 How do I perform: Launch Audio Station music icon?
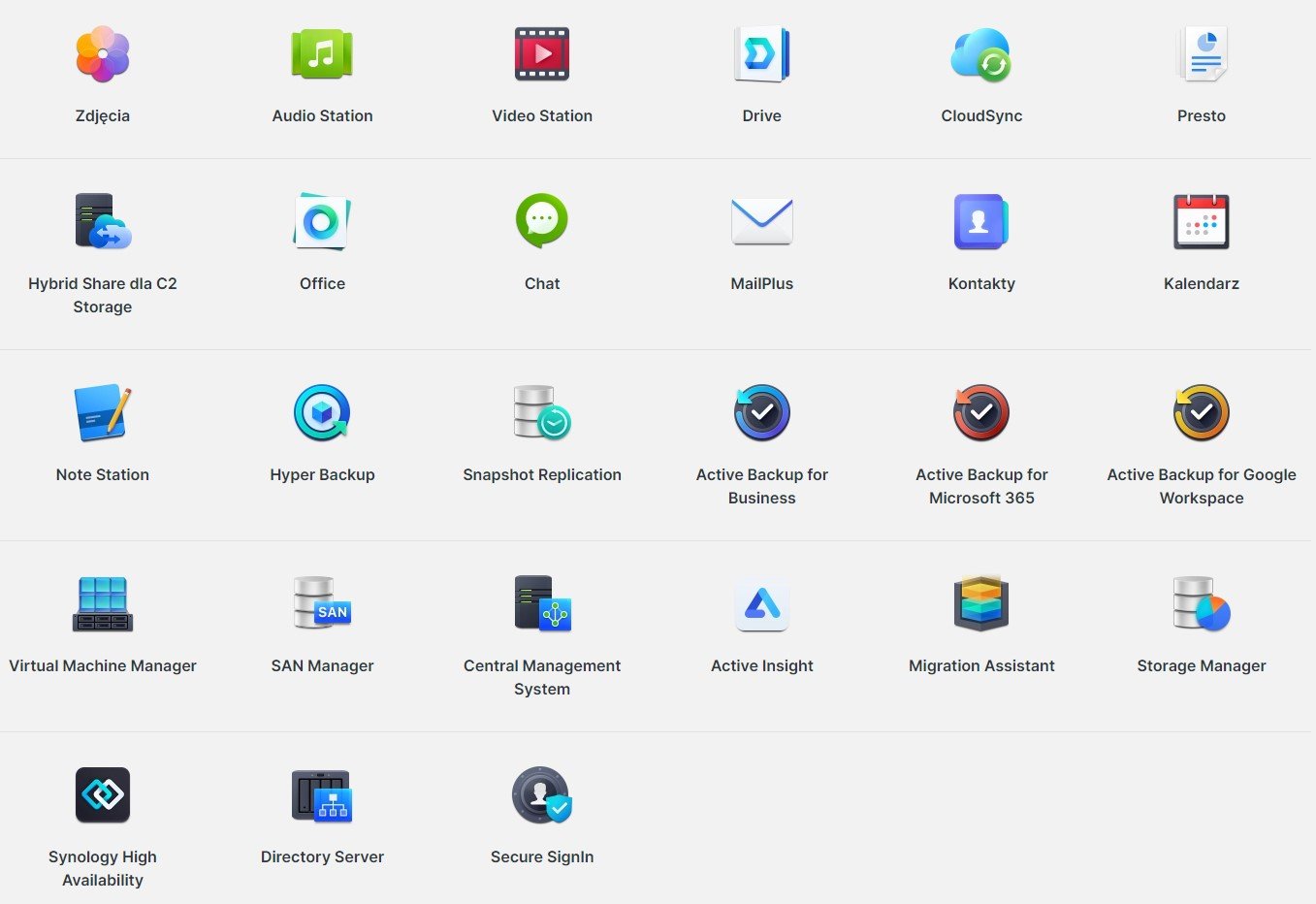point(322,54)
